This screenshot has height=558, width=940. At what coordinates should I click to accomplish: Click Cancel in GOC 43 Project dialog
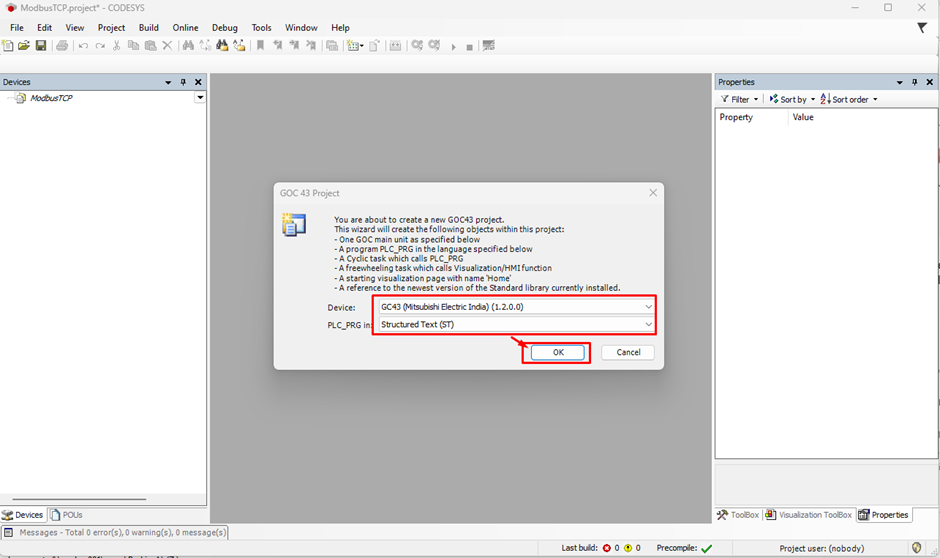628,352
